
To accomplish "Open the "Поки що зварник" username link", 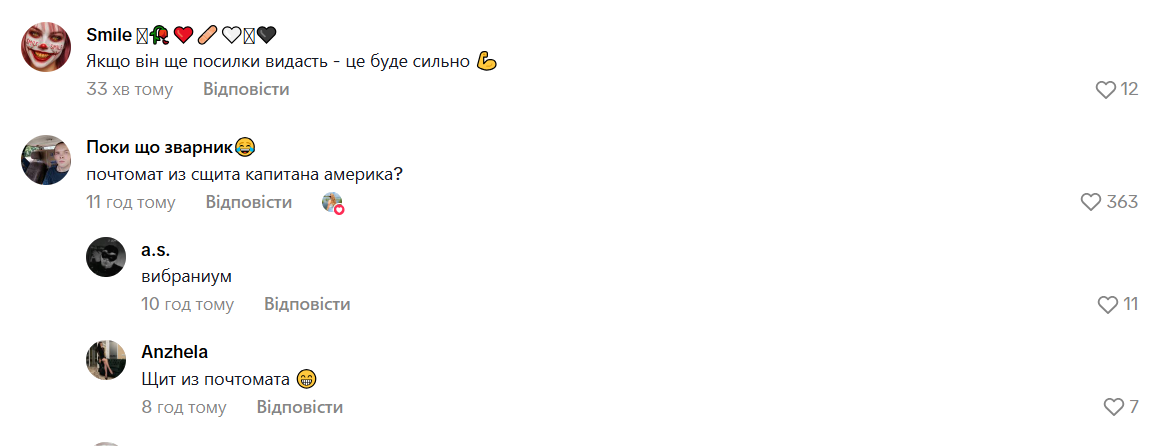I will pos(160,148).
